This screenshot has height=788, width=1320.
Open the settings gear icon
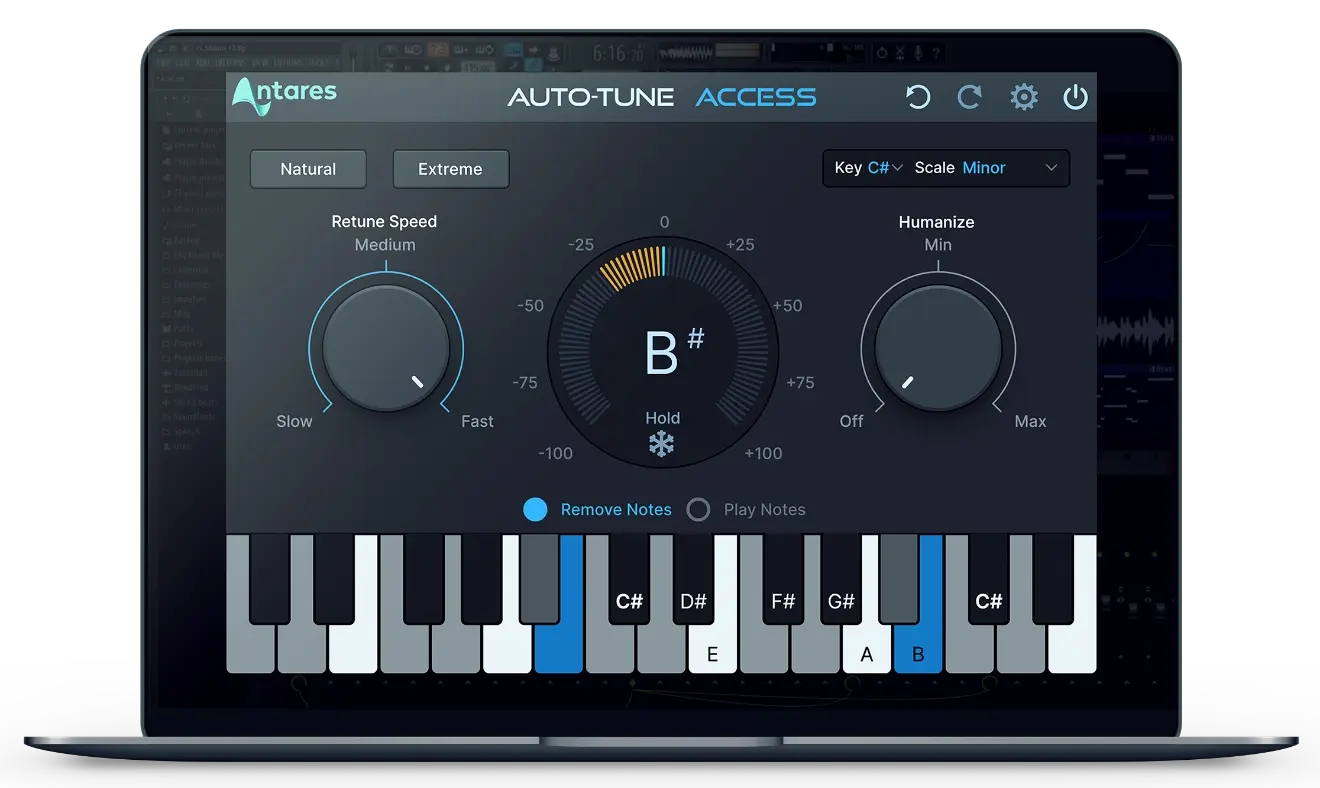click(1023, 97)
